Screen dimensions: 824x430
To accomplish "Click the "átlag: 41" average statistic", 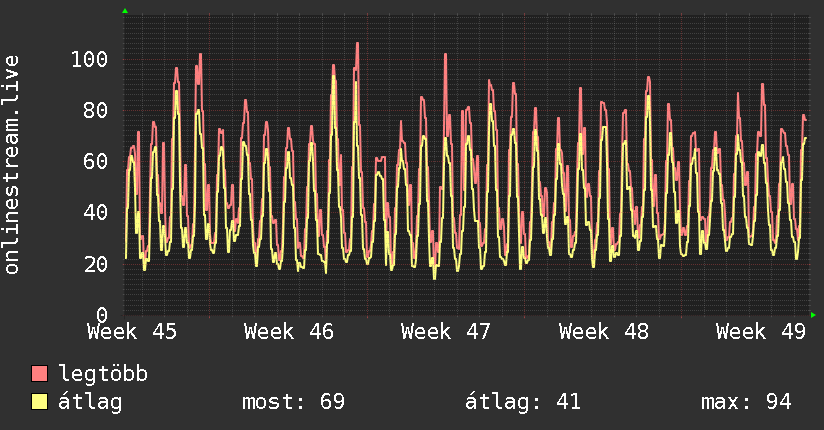I will coord(523,403).
